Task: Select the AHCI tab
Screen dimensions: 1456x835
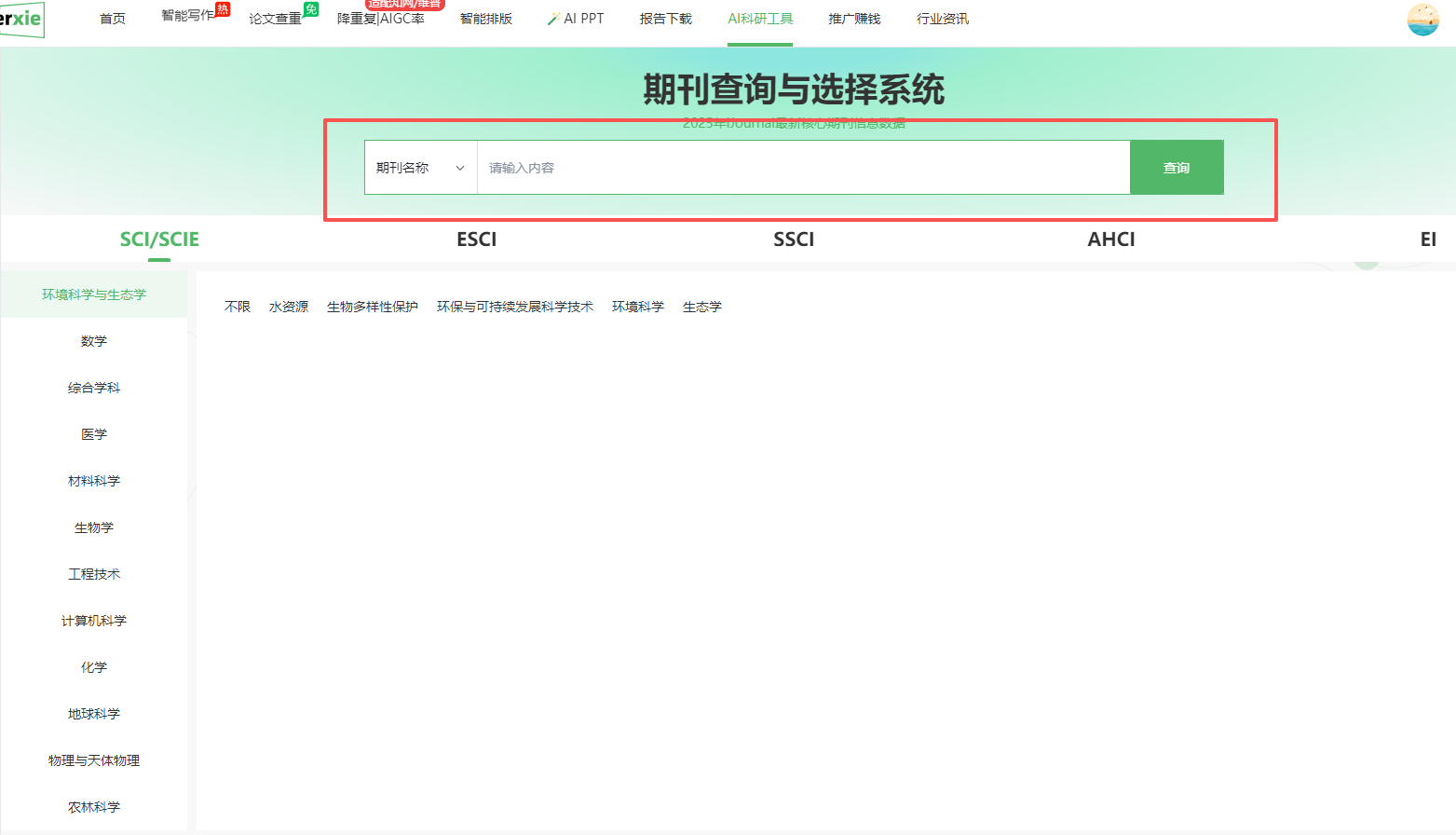Action: click(1110, 240)
